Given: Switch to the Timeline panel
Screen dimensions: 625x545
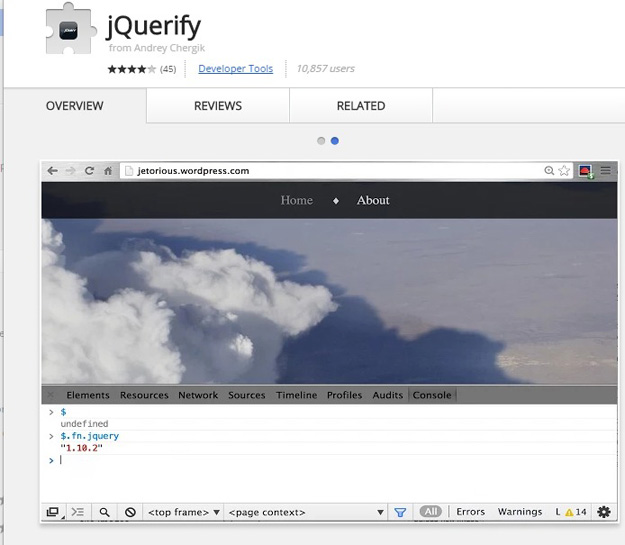Looking at the screenshot, I should [297, 395].
